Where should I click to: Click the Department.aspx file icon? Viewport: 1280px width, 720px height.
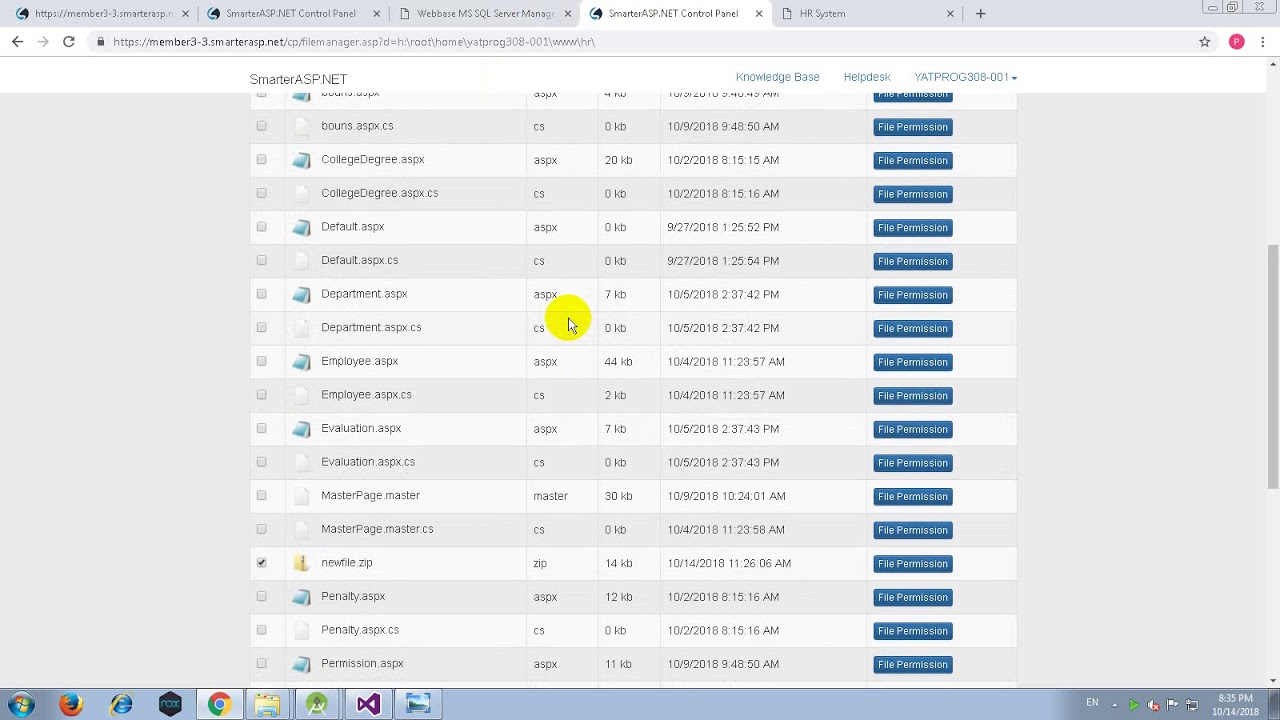[301, 294]
